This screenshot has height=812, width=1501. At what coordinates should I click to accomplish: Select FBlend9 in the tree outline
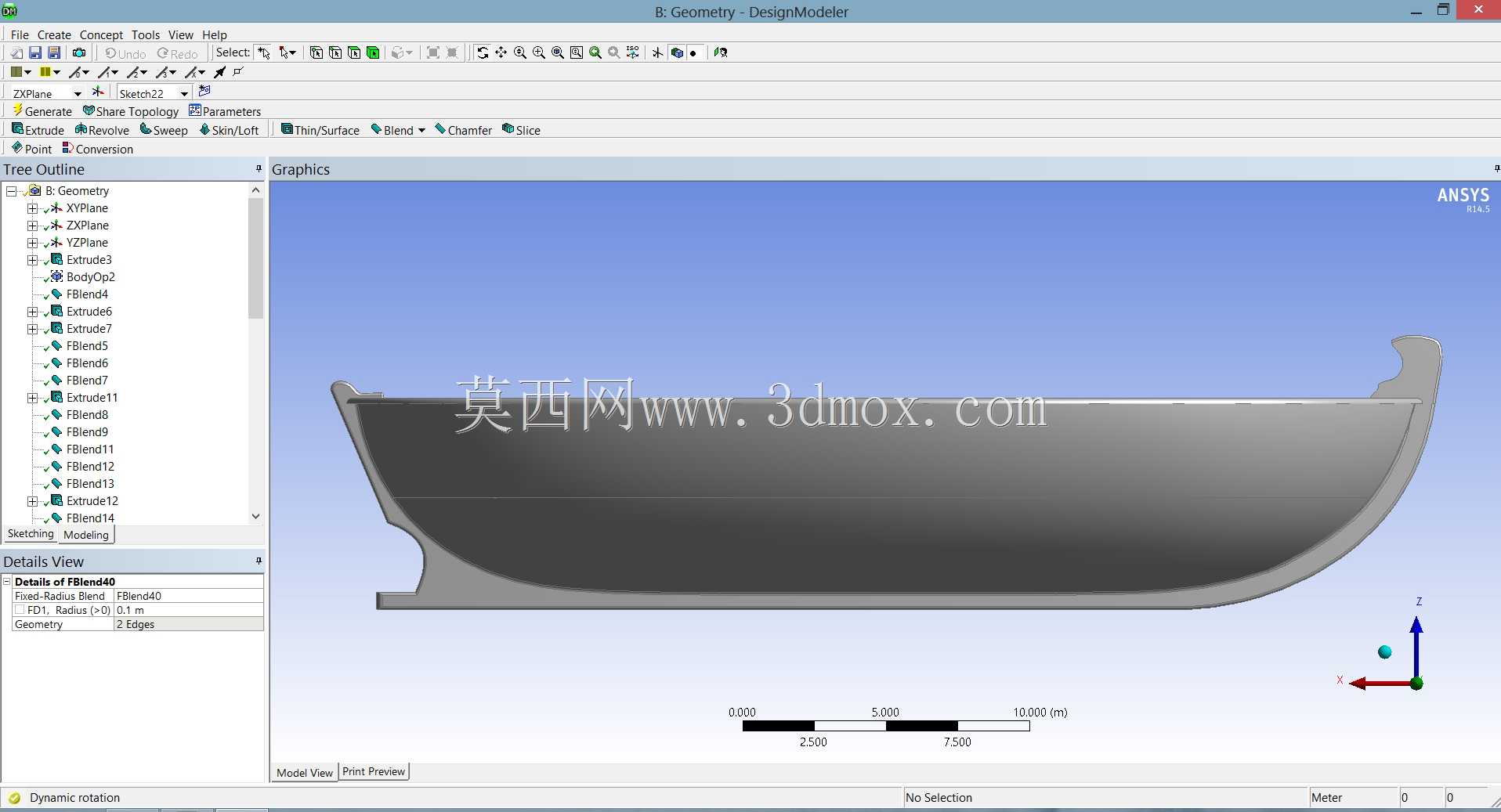87,432
